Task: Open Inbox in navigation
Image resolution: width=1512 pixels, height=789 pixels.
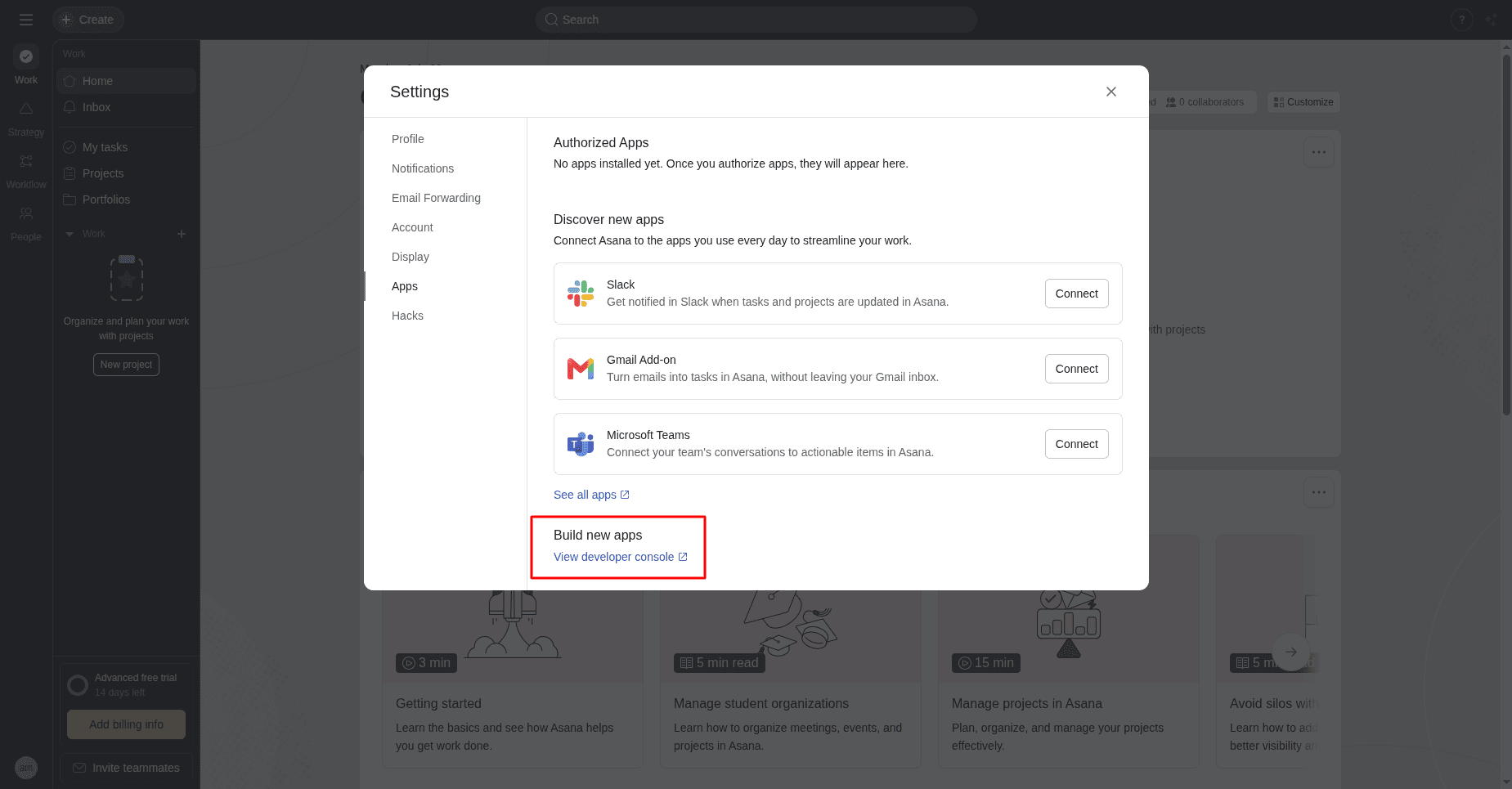Action: [x=127, y=107]
